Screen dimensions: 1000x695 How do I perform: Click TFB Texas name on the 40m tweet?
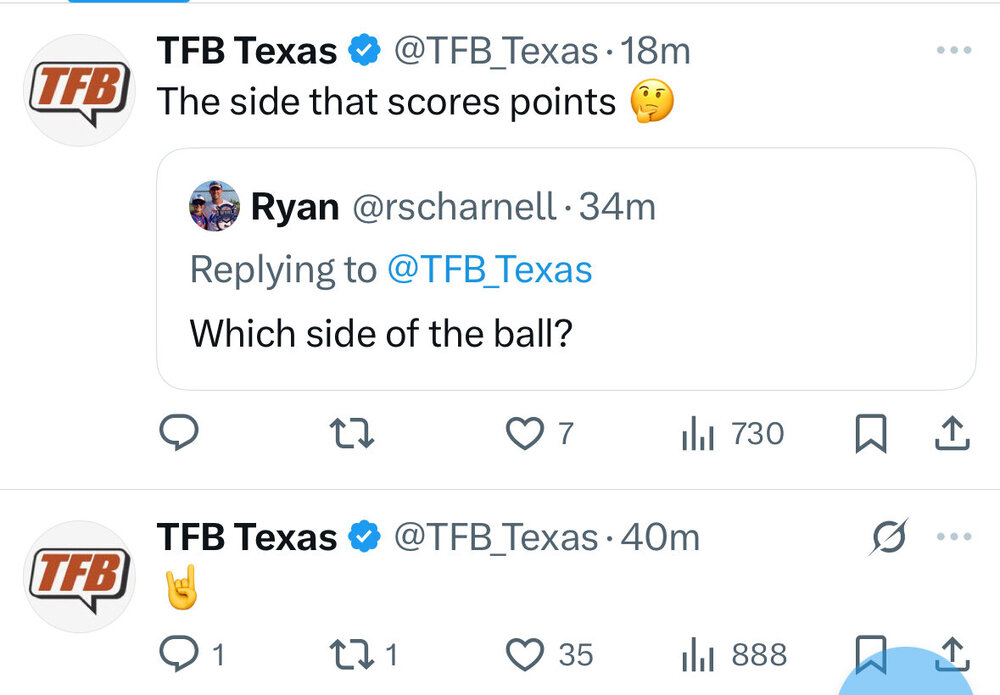tap(247, 538)
